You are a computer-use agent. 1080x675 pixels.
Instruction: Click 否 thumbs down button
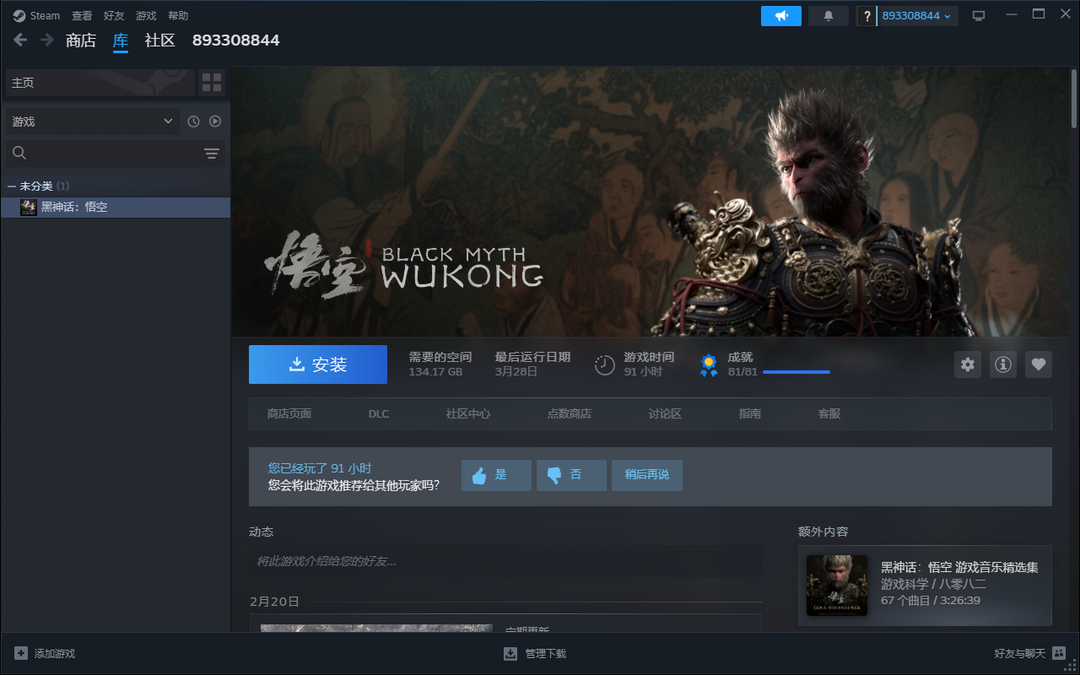pos(572,475)
